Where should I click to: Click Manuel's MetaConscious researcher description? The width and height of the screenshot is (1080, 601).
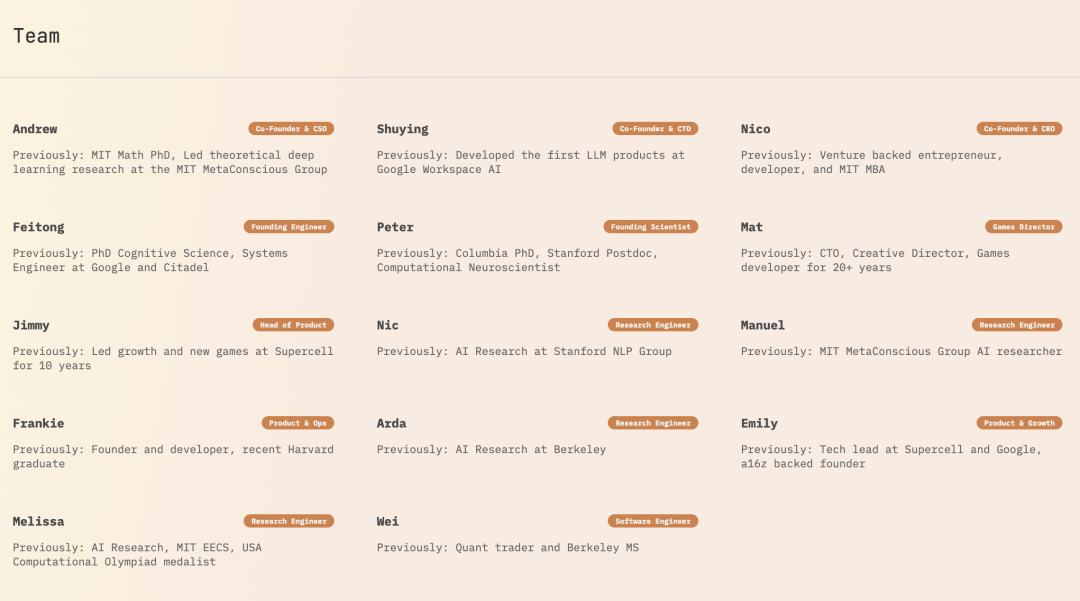click(x=901, y=351)
